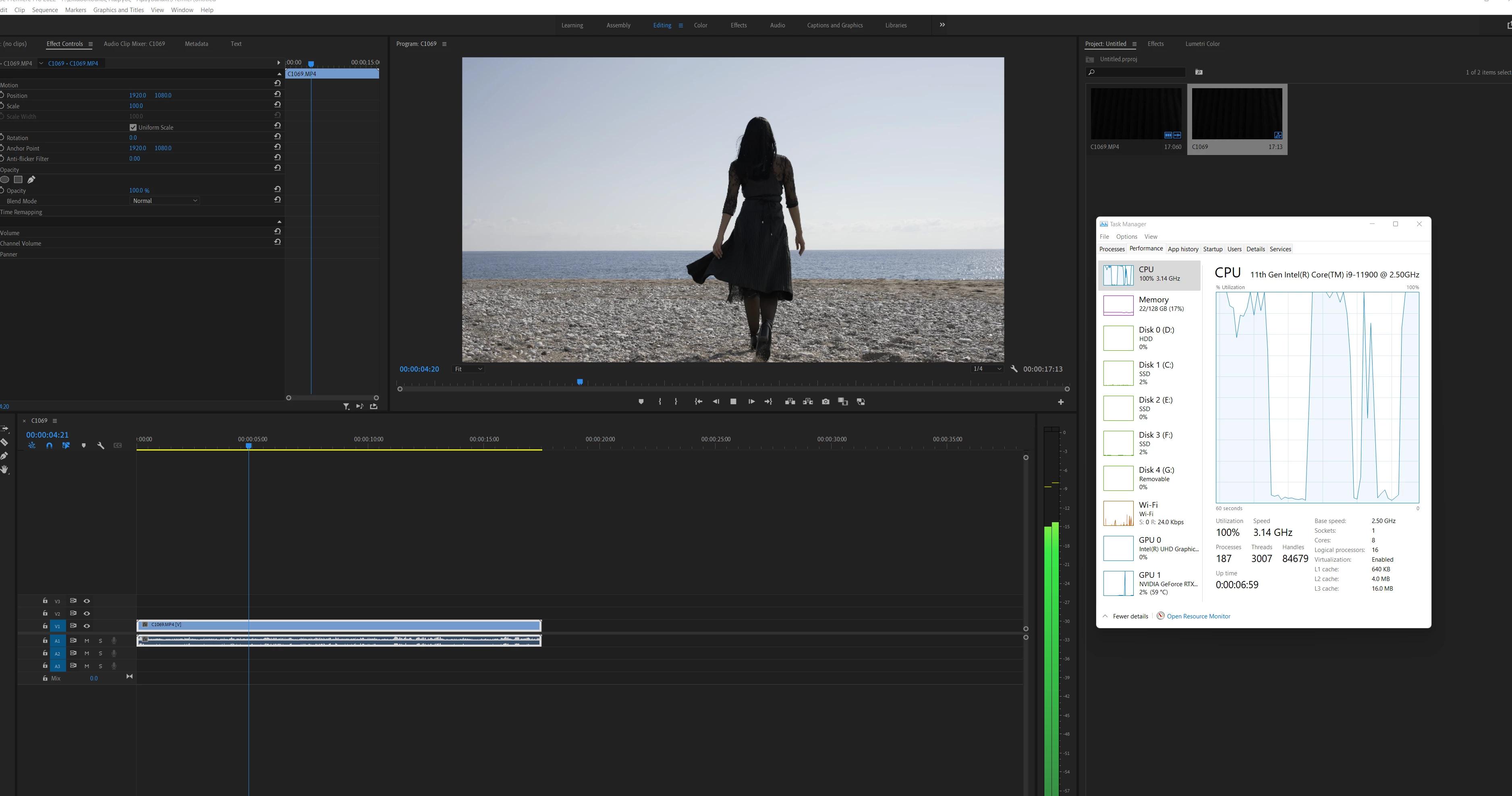Click the Export Frame camera icon
The height and width of the screenshot is (796, 1512).
click(825, 402)
